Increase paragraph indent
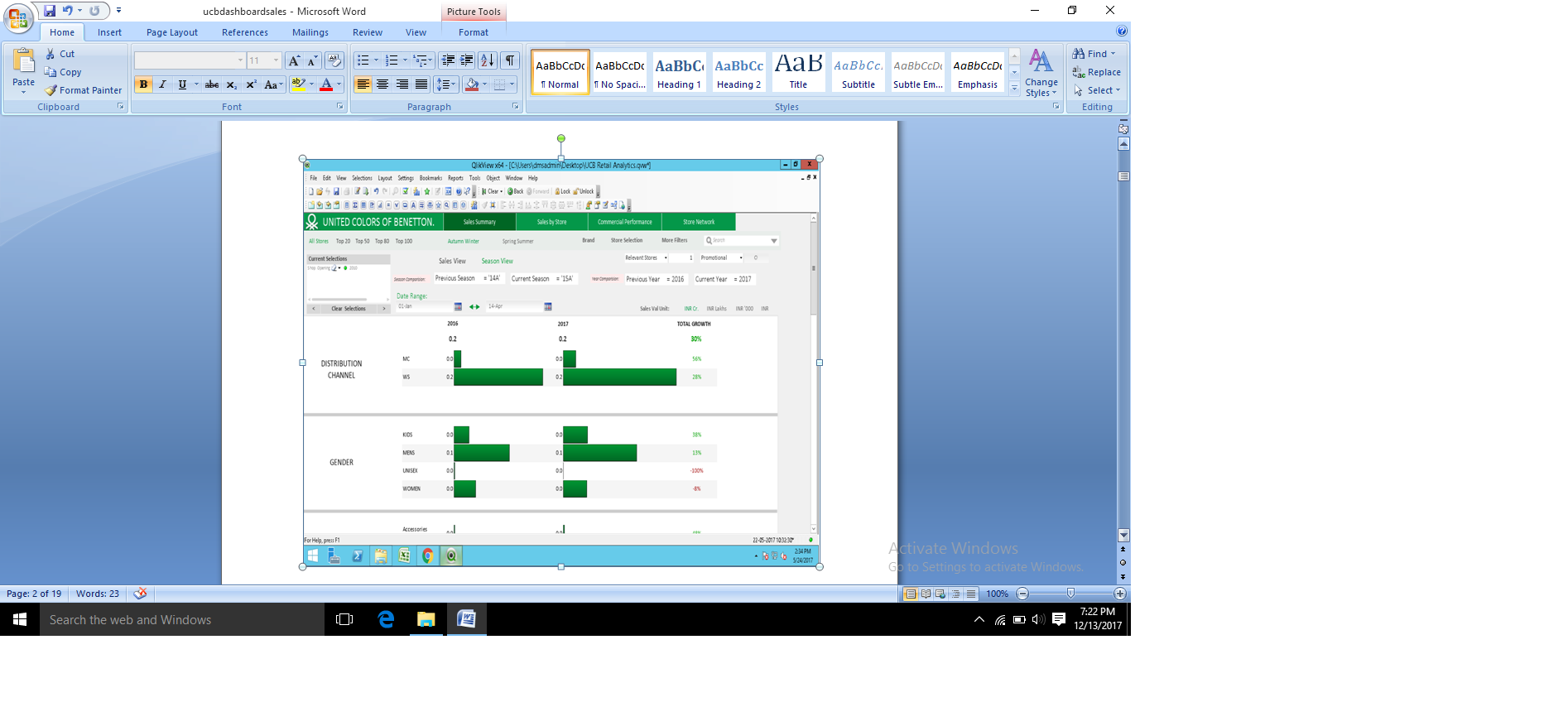Screen dimensions: 1568x707 pos(467,60)
